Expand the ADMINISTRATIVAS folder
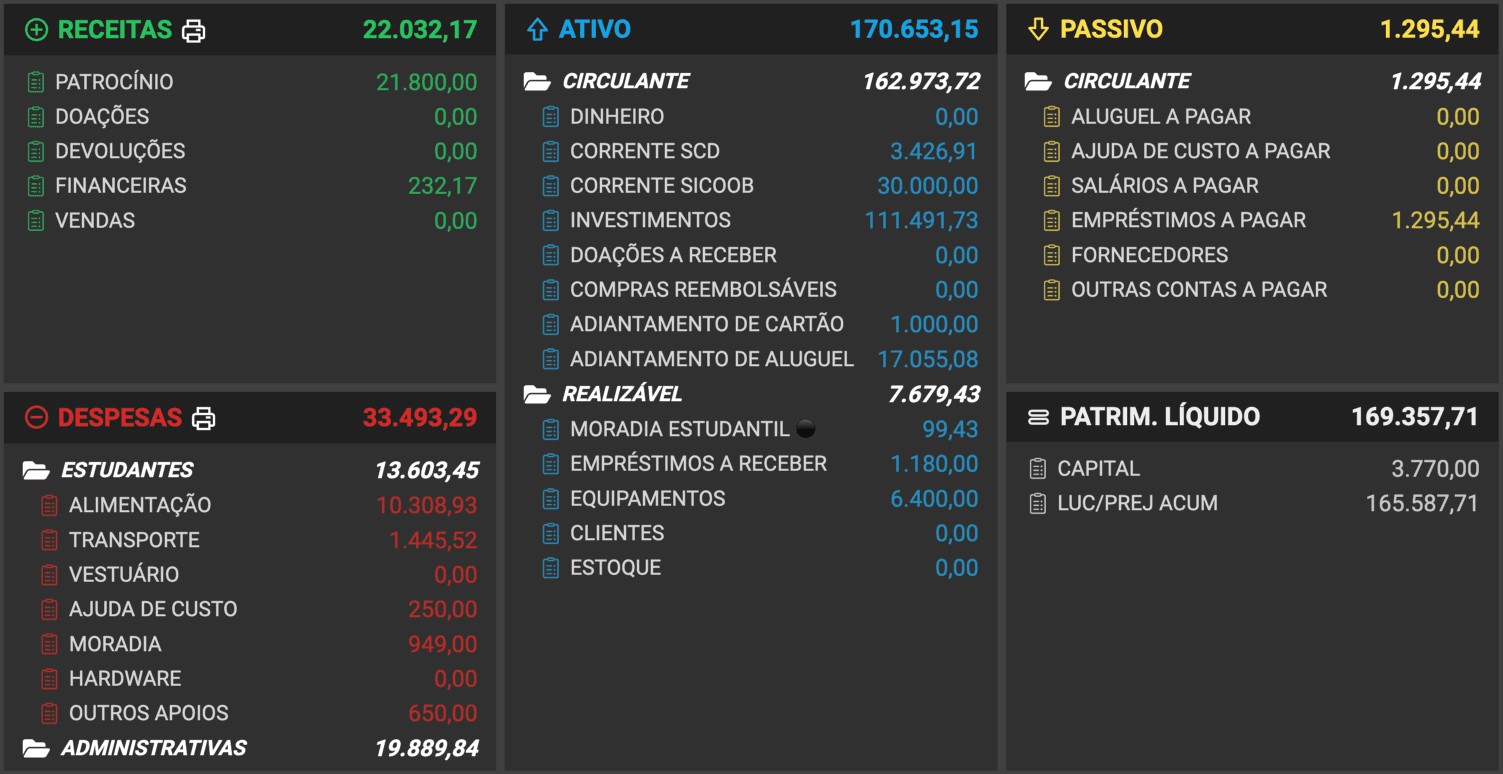The height and width of the screenshot is (774, 1503). click(37, 747)
